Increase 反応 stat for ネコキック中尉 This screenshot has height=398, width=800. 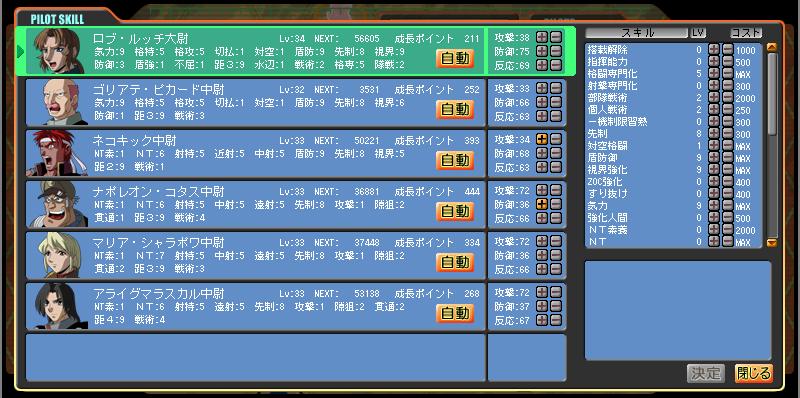pyautogui.click(x=542, y=167)
